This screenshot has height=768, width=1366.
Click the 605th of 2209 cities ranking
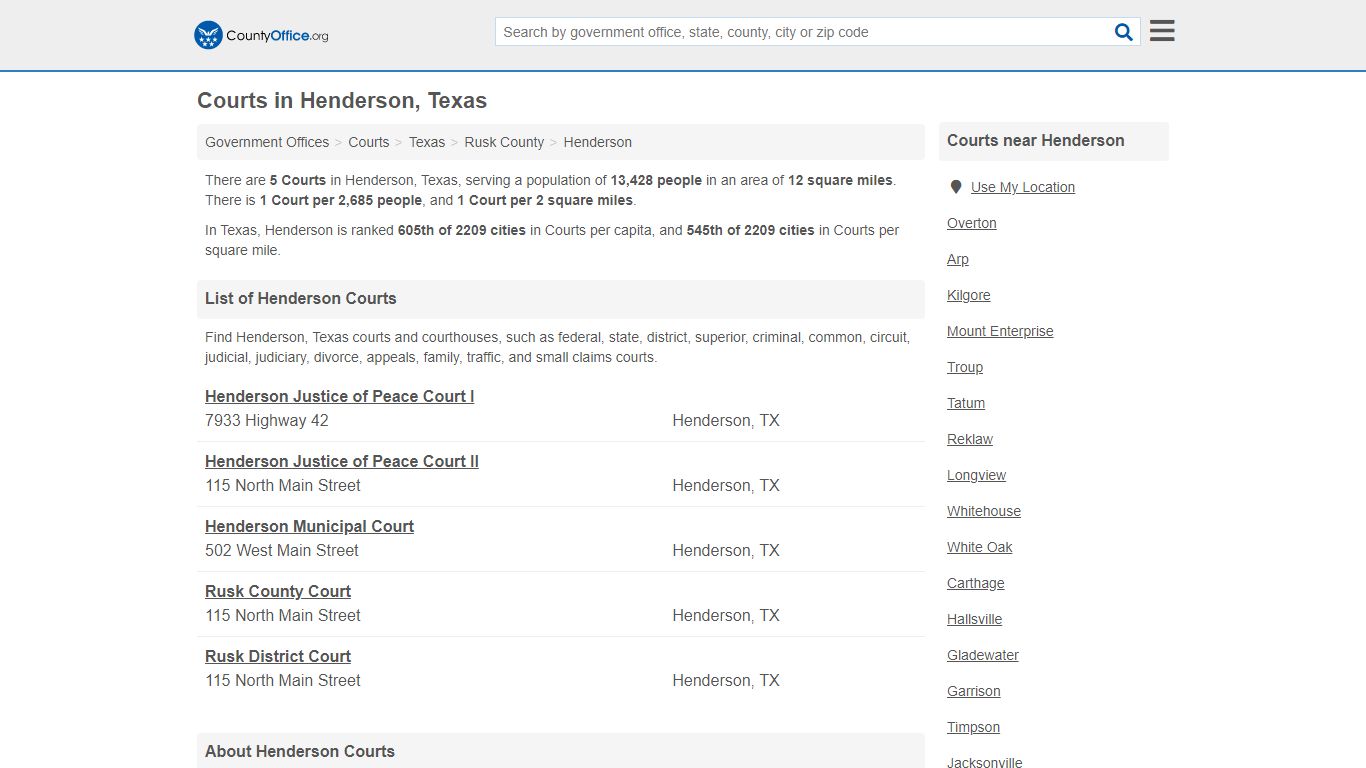pos(462,230)
